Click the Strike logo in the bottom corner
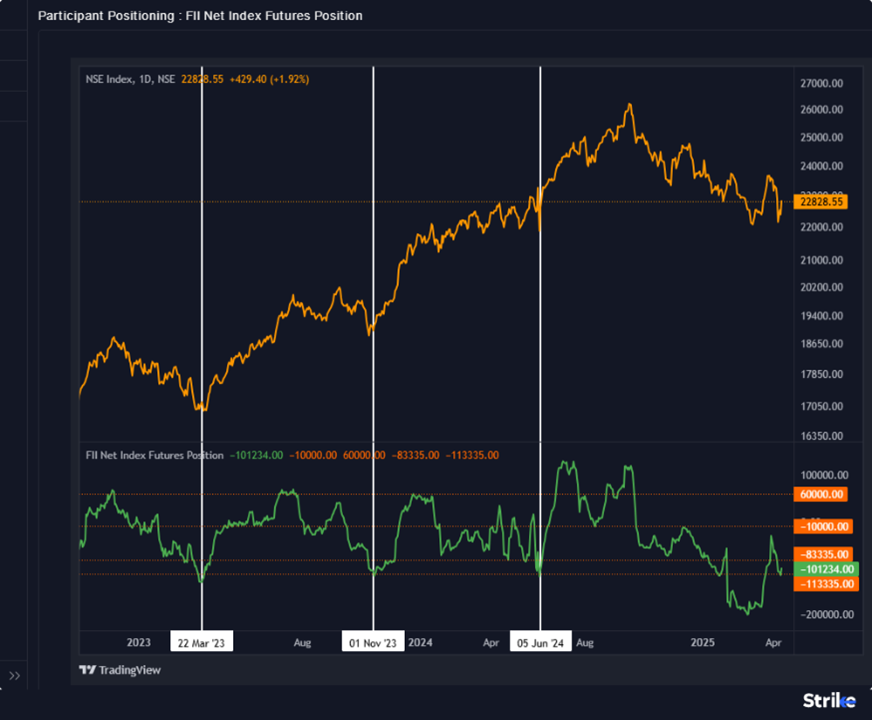Screen dimensions: 872x720 (830, 700)
